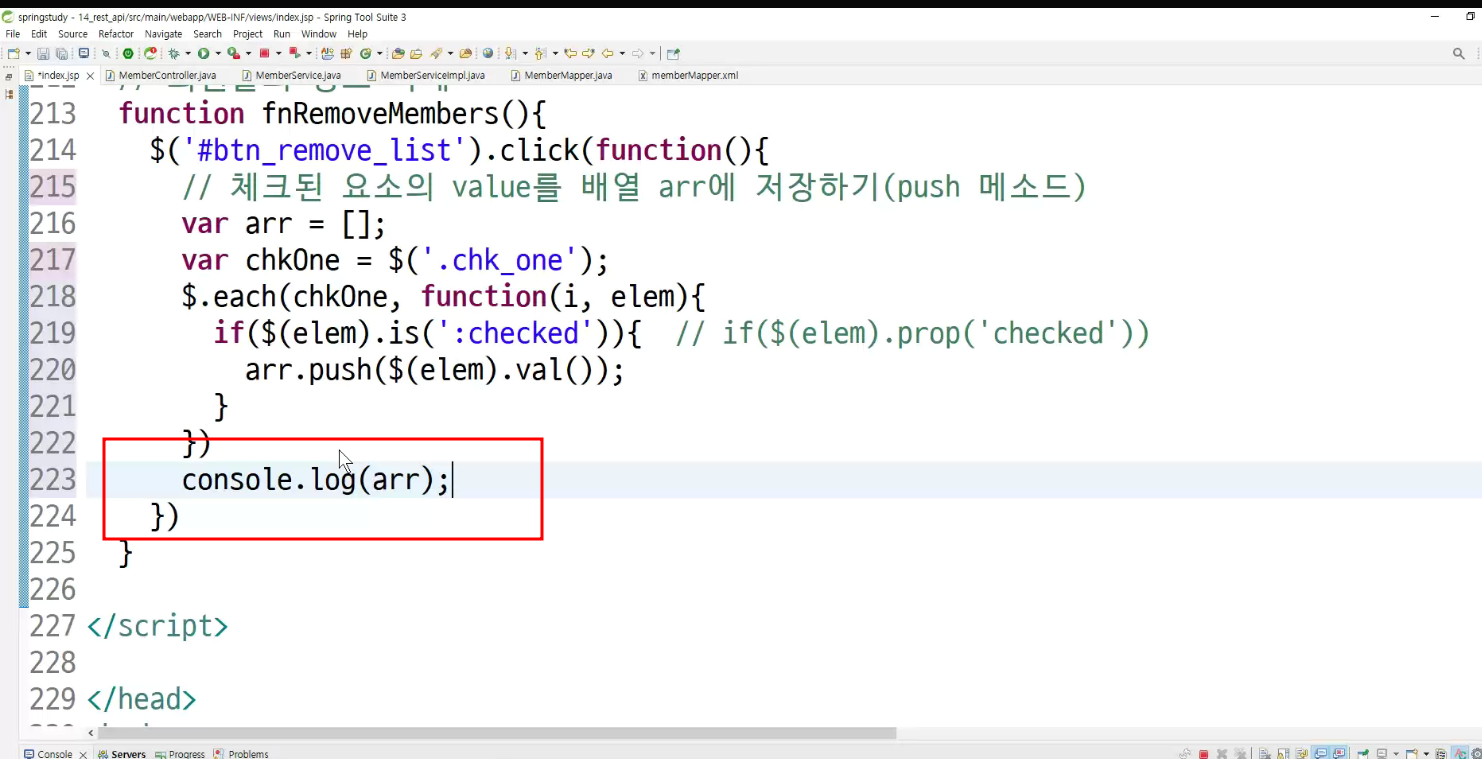Open the Source menu

(x=73, y=34)
